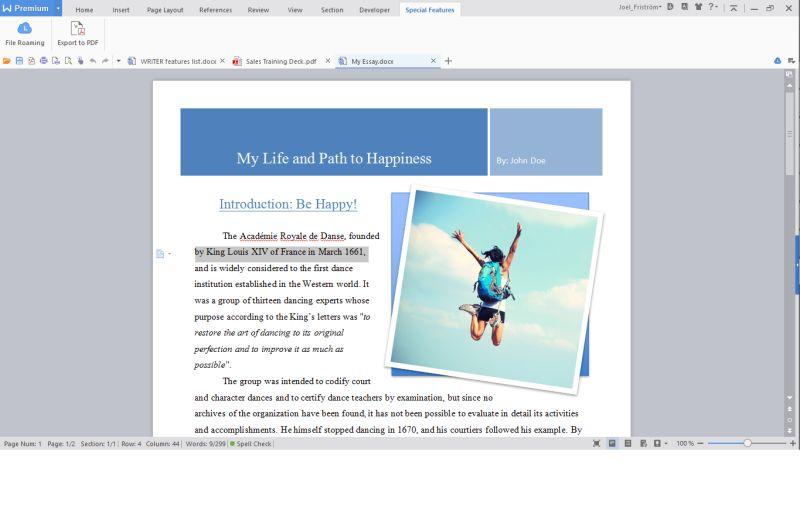Click the Section: 1/1 status entry
This screenshot has height=527, width=800.
click(x=98, y=444)
